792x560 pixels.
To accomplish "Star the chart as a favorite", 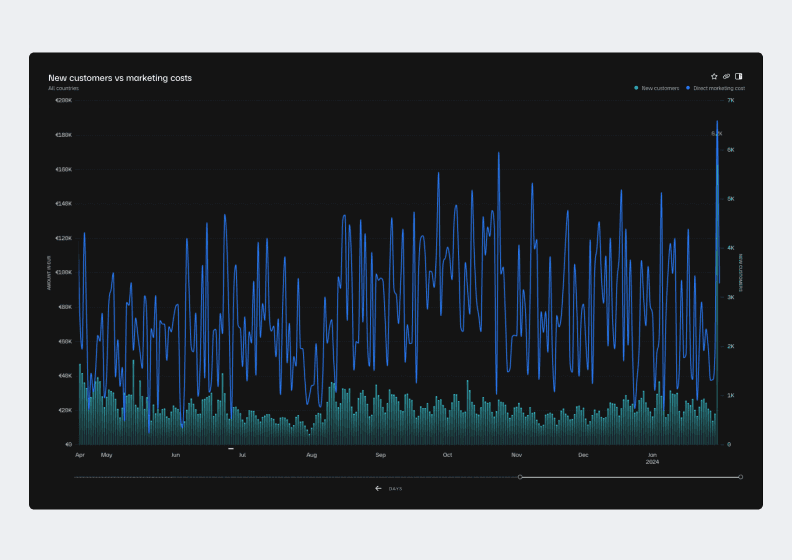I will 714,77.
